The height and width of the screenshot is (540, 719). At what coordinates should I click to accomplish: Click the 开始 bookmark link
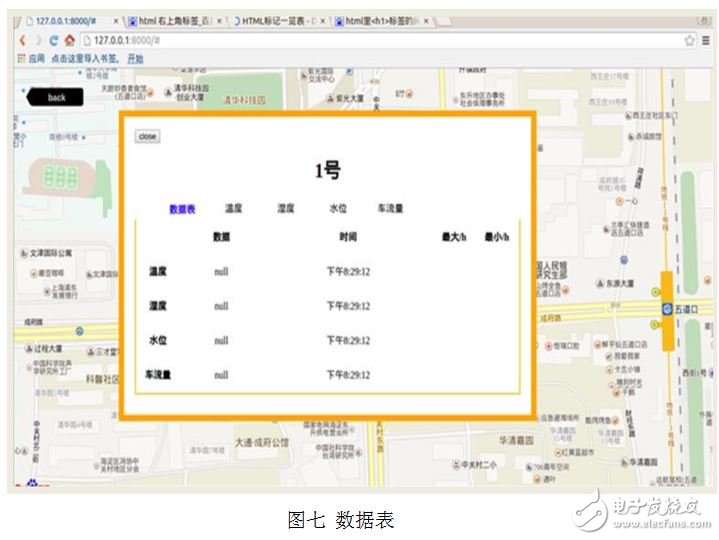pyautogui.click(x=135, y=58)
